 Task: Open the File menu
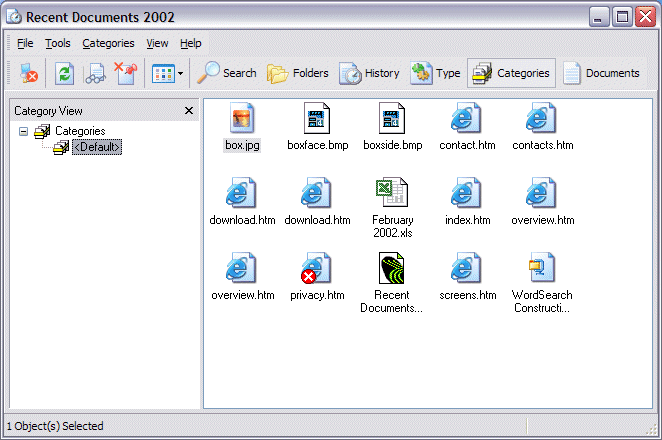pyautogui.click(x=25, y=43)
